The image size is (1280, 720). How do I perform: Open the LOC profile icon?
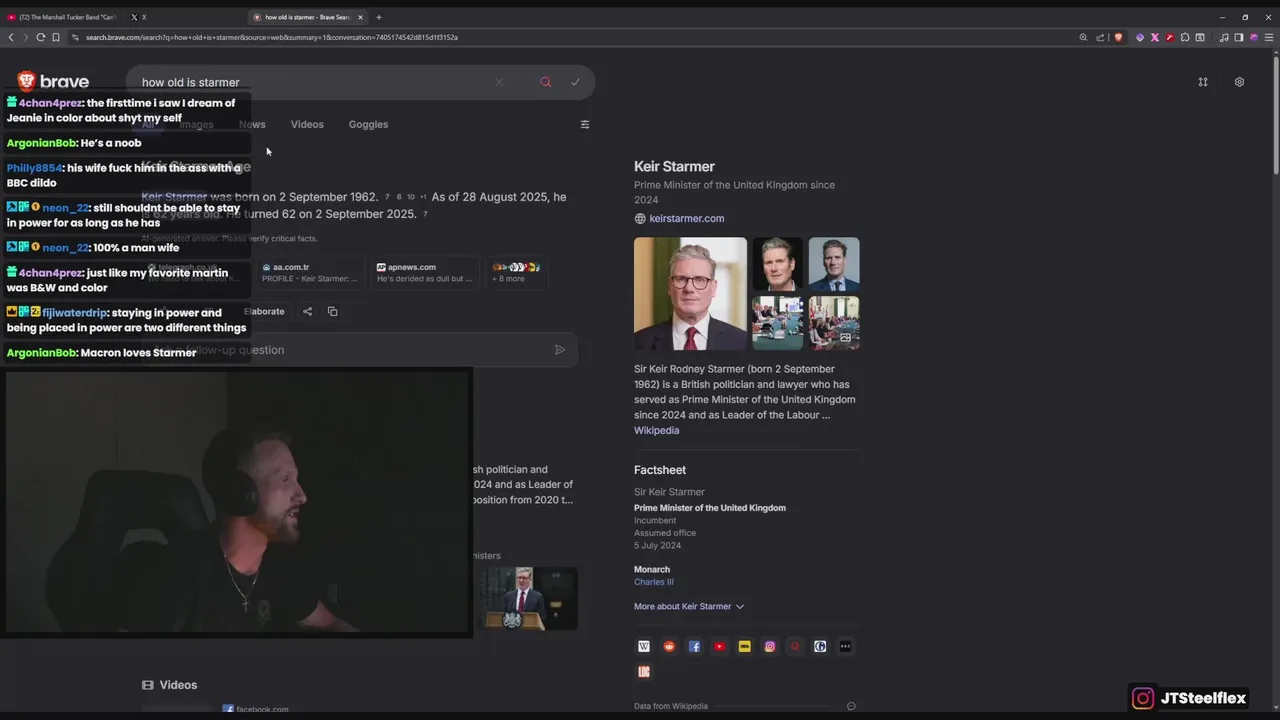pos(644,672)
